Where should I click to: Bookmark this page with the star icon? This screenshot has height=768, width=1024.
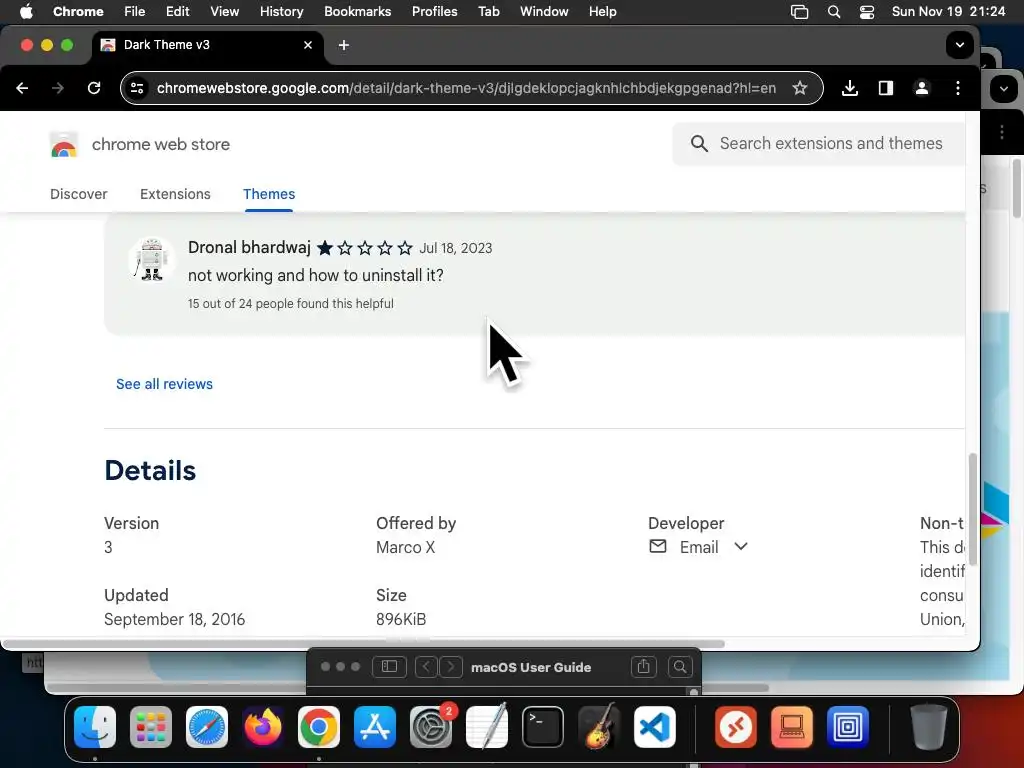(799, 88)
